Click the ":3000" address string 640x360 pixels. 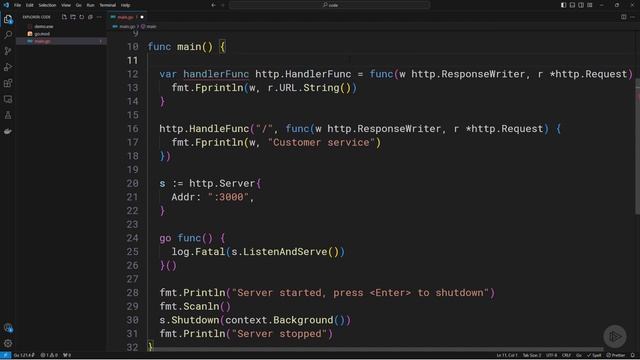(x=228, y=197)
